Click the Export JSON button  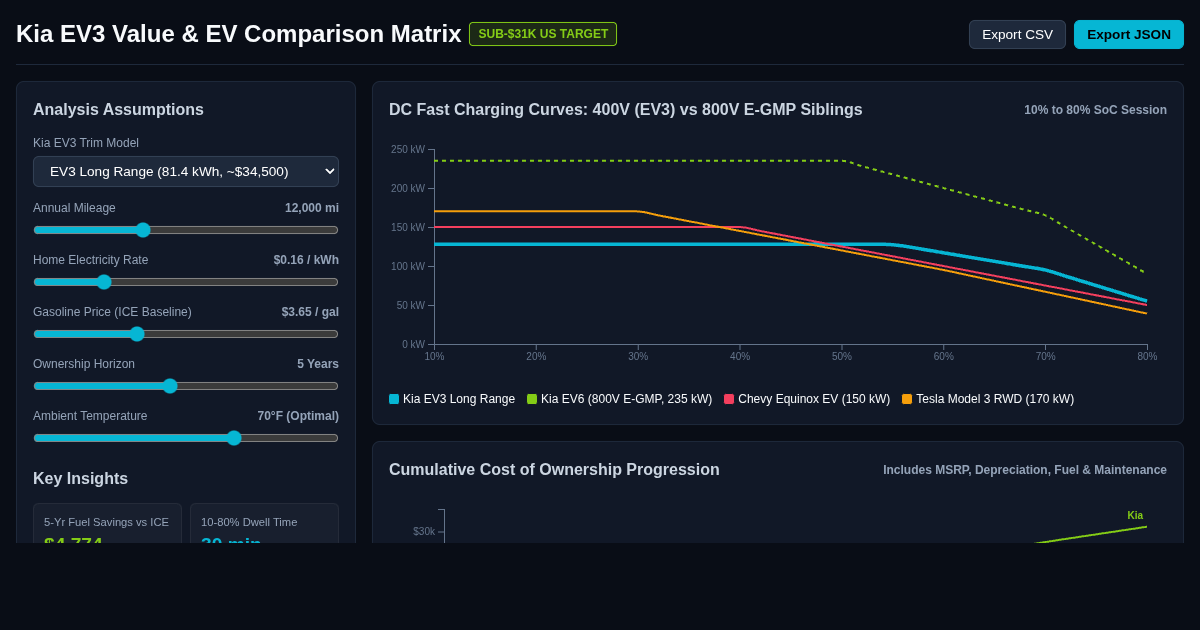[1129, 34]
